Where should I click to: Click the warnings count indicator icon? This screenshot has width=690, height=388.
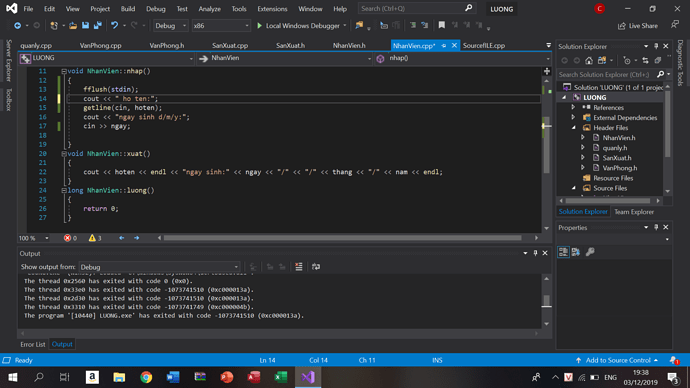pyautogui.click(x=92, y=238)
